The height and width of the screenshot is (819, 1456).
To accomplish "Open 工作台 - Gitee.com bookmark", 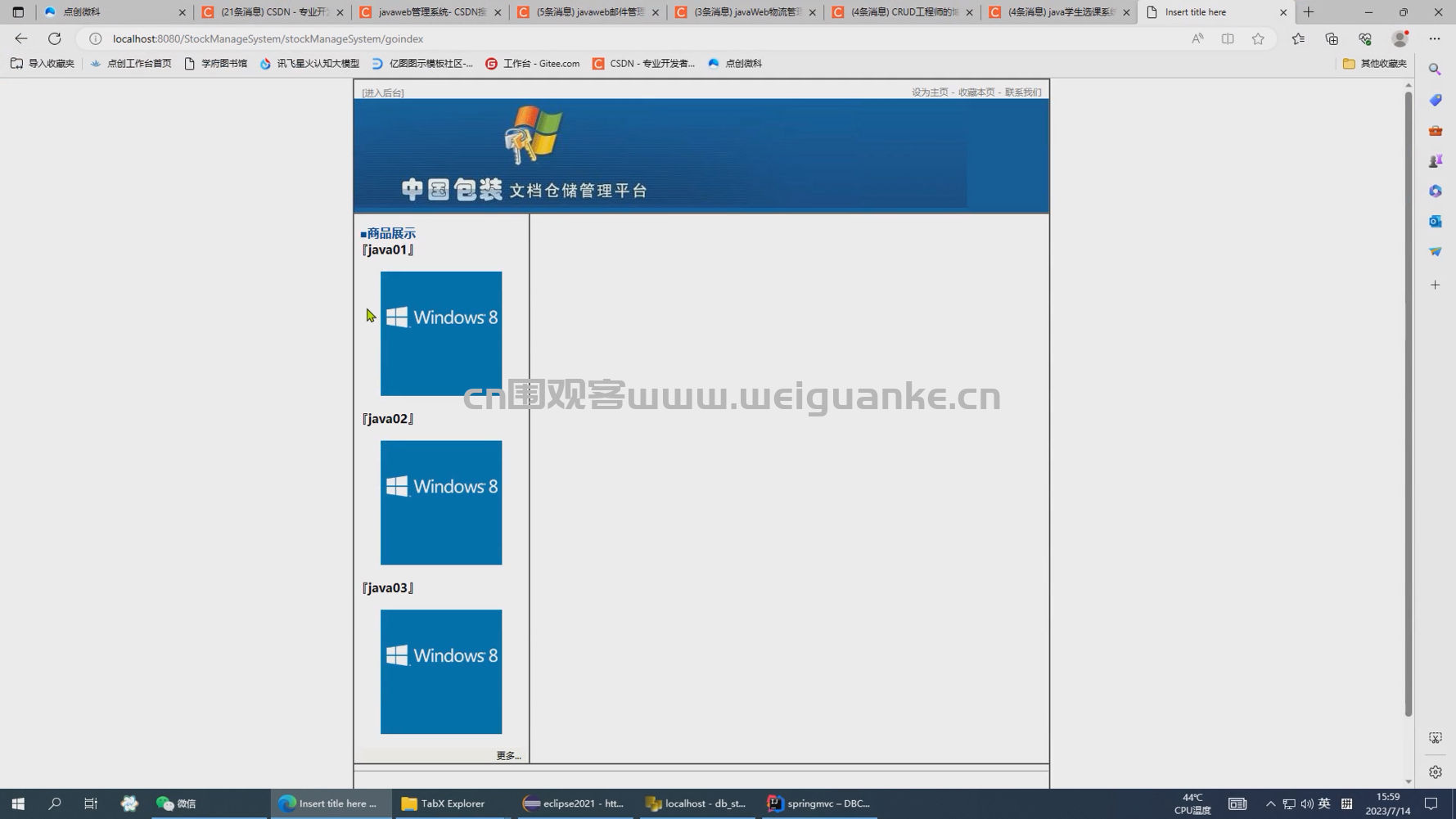I will (533, 63).
